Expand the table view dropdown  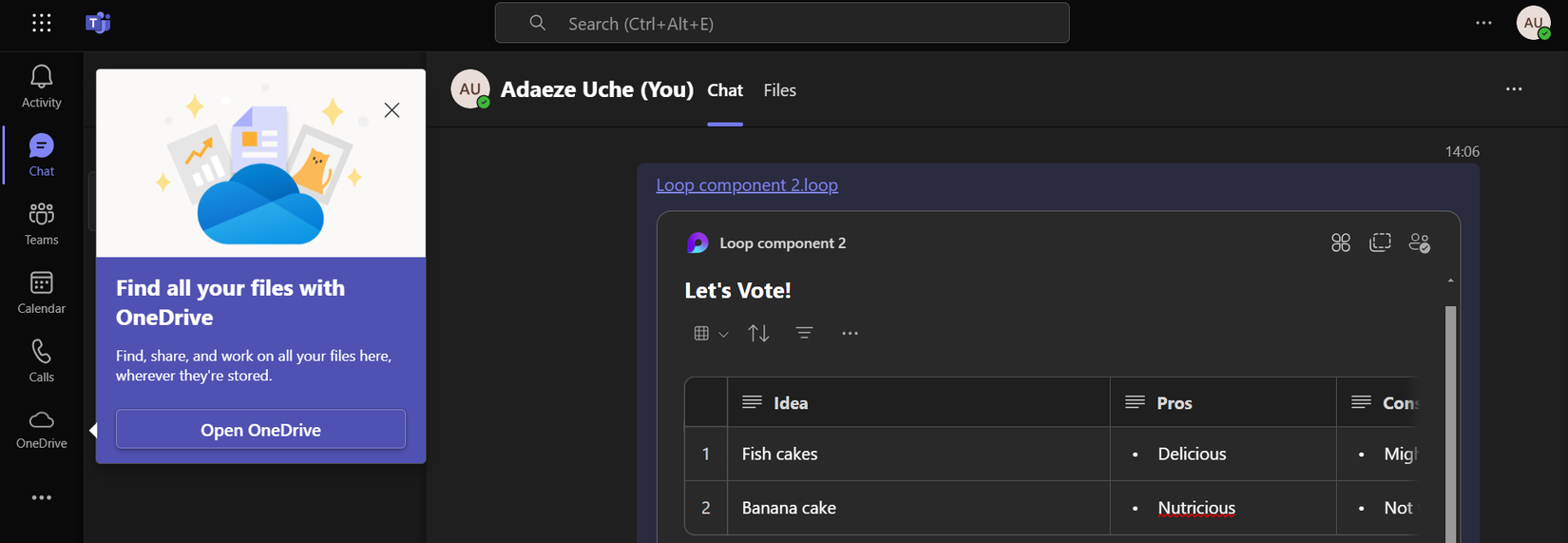coord(710,333)
